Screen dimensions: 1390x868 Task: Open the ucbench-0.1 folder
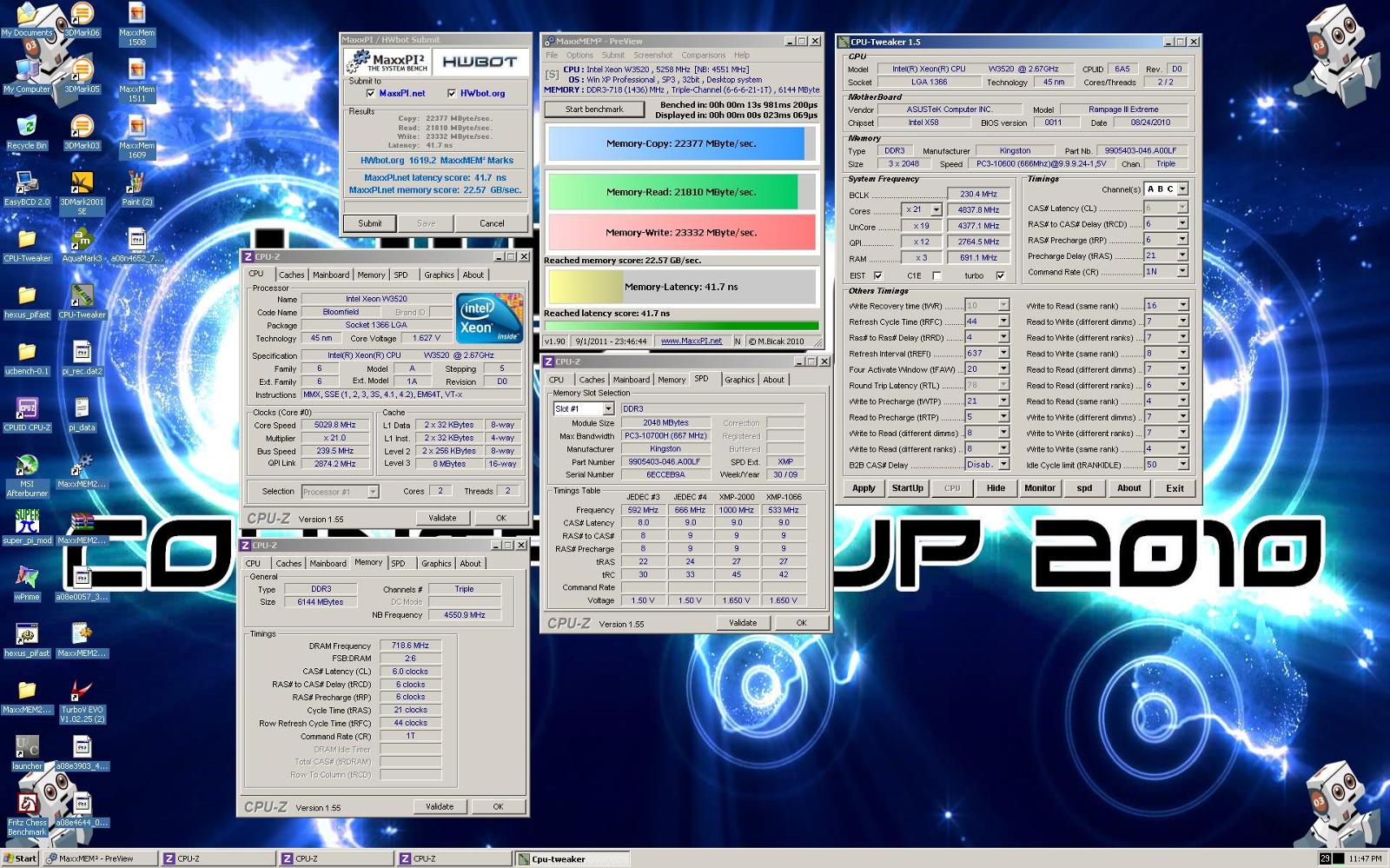[27, 359]
